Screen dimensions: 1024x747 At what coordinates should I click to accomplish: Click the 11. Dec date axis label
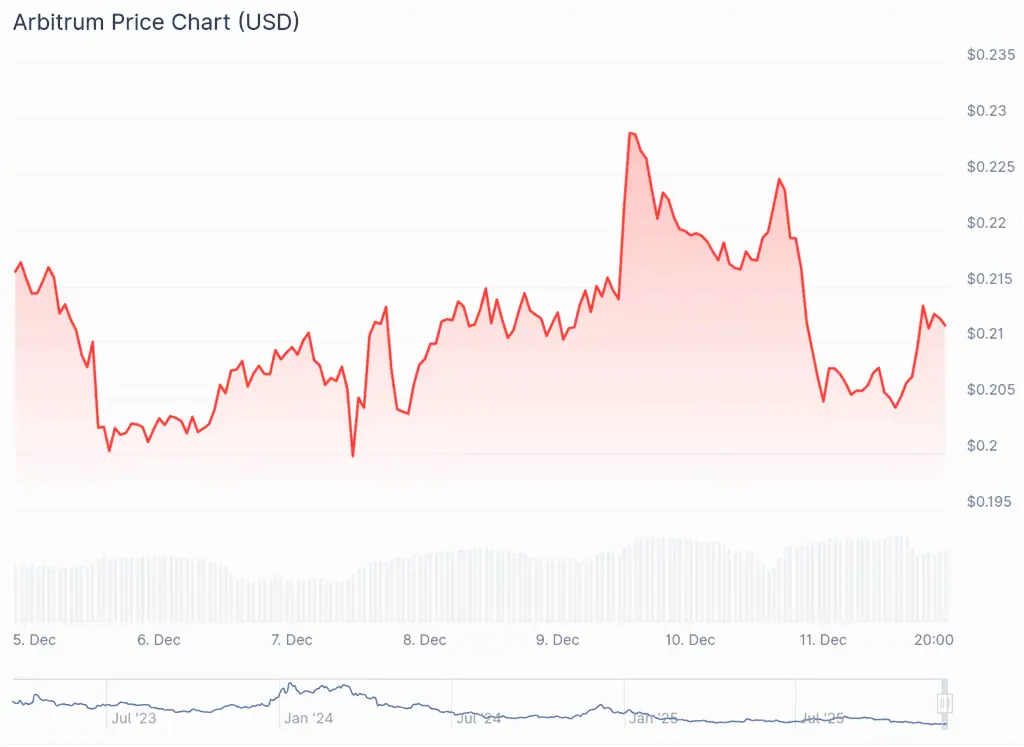[824, 640]
